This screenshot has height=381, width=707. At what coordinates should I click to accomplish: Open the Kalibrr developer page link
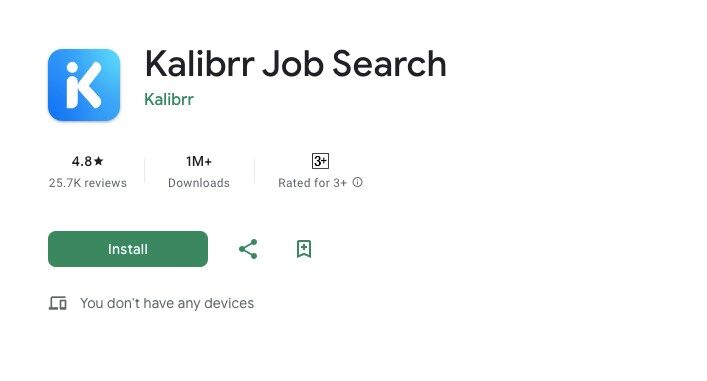(x=169, y=99)
